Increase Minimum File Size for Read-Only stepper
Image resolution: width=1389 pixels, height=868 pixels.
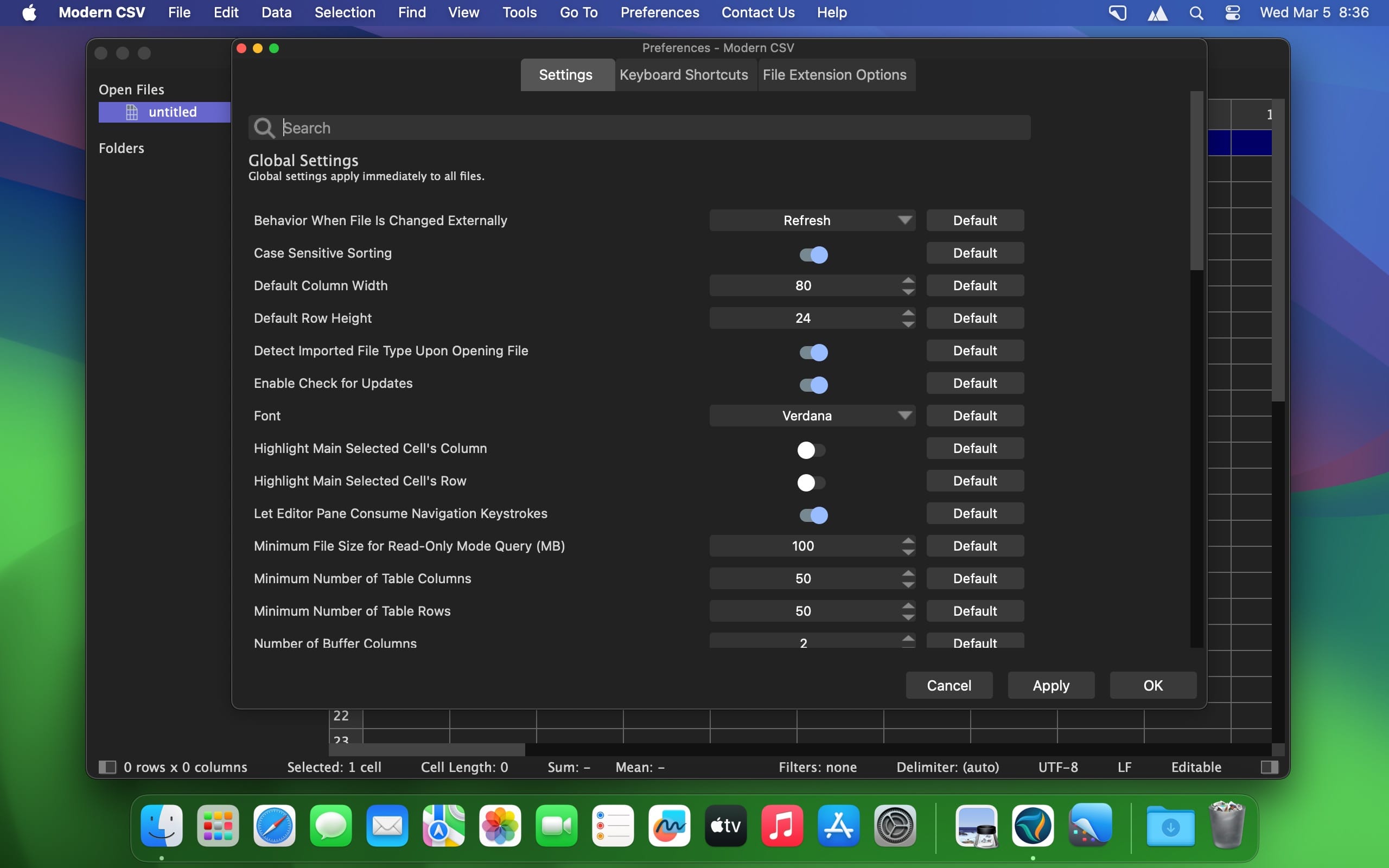tap(908, 540)
